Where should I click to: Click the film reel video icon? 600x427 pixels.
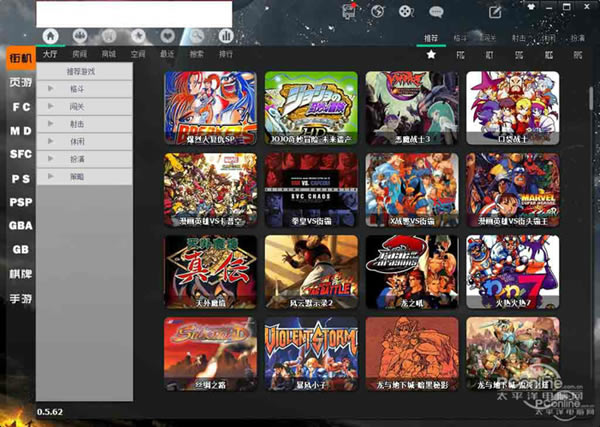[x=404, y=13]
